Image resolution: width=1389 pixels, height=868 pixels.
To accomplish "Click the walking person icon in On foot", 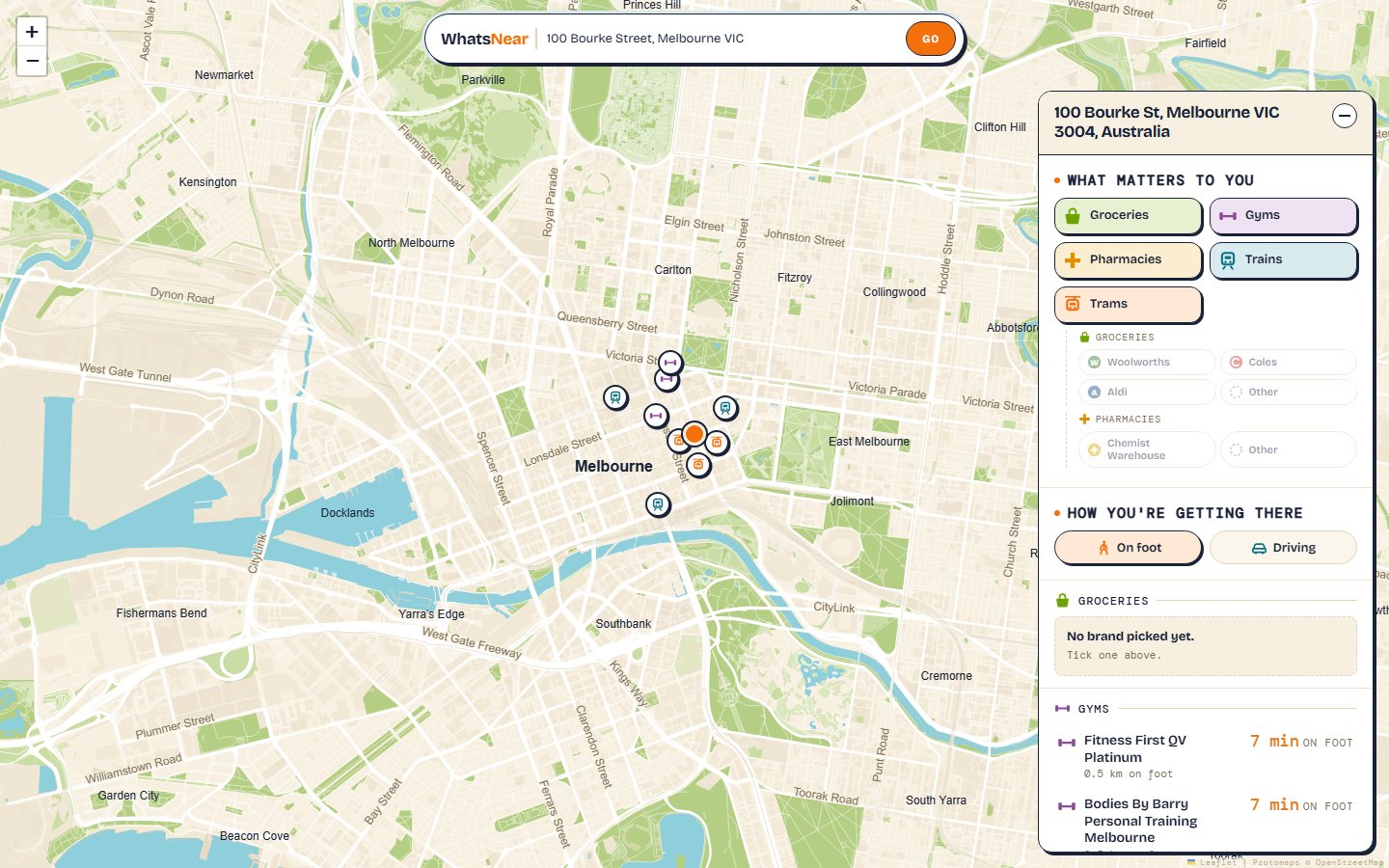I will click(1103, 548).
